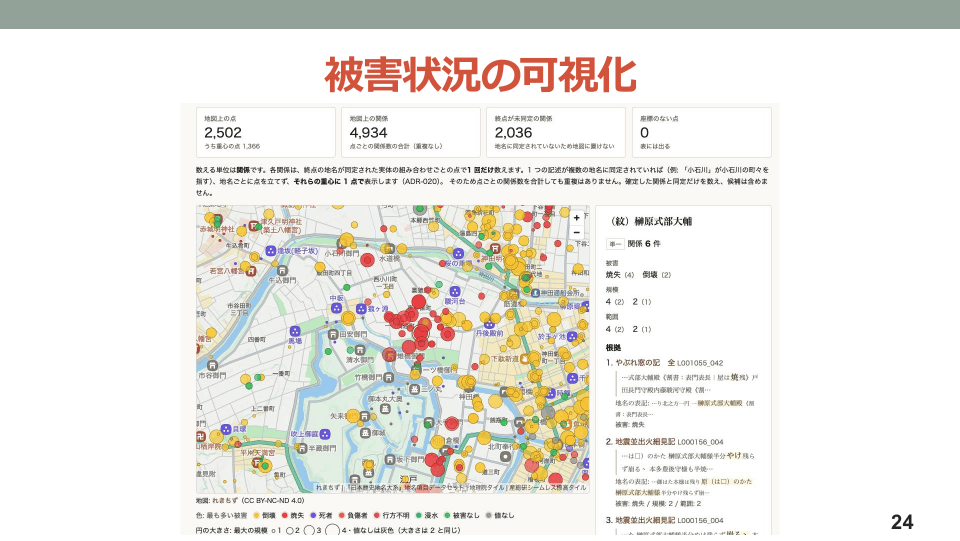Click the purple 吹上庫蔵 place icon
The width and height of the screenshot is (960, 541).
[x=325, y=434]
